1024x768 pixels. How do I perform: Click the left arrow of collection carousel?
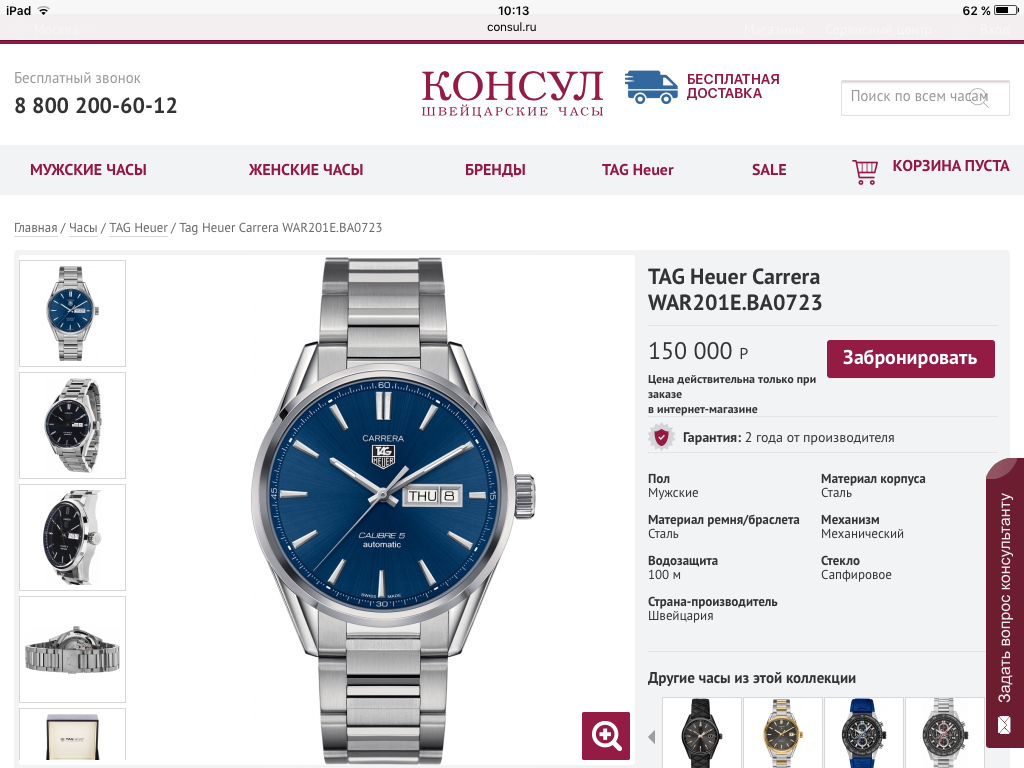[652, 737]
